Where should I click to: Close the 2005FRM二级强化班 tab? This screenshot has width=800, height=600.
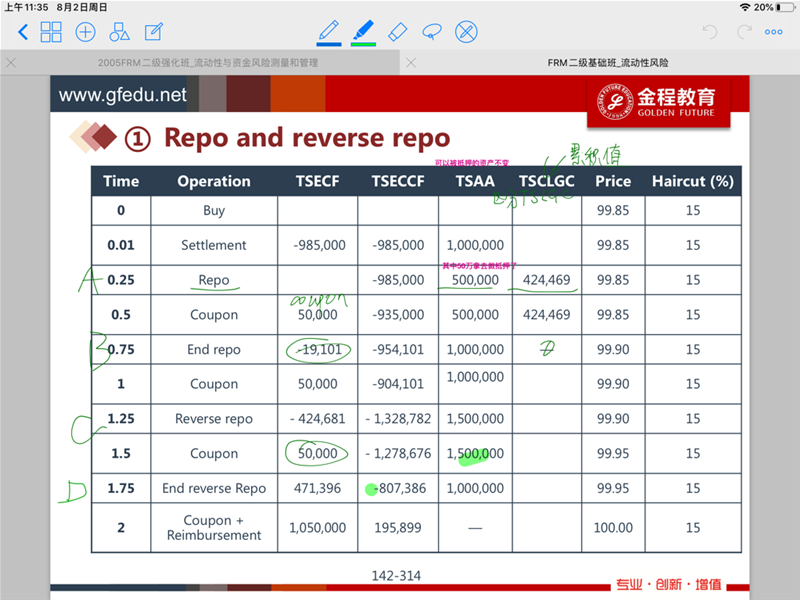[11, 62]
